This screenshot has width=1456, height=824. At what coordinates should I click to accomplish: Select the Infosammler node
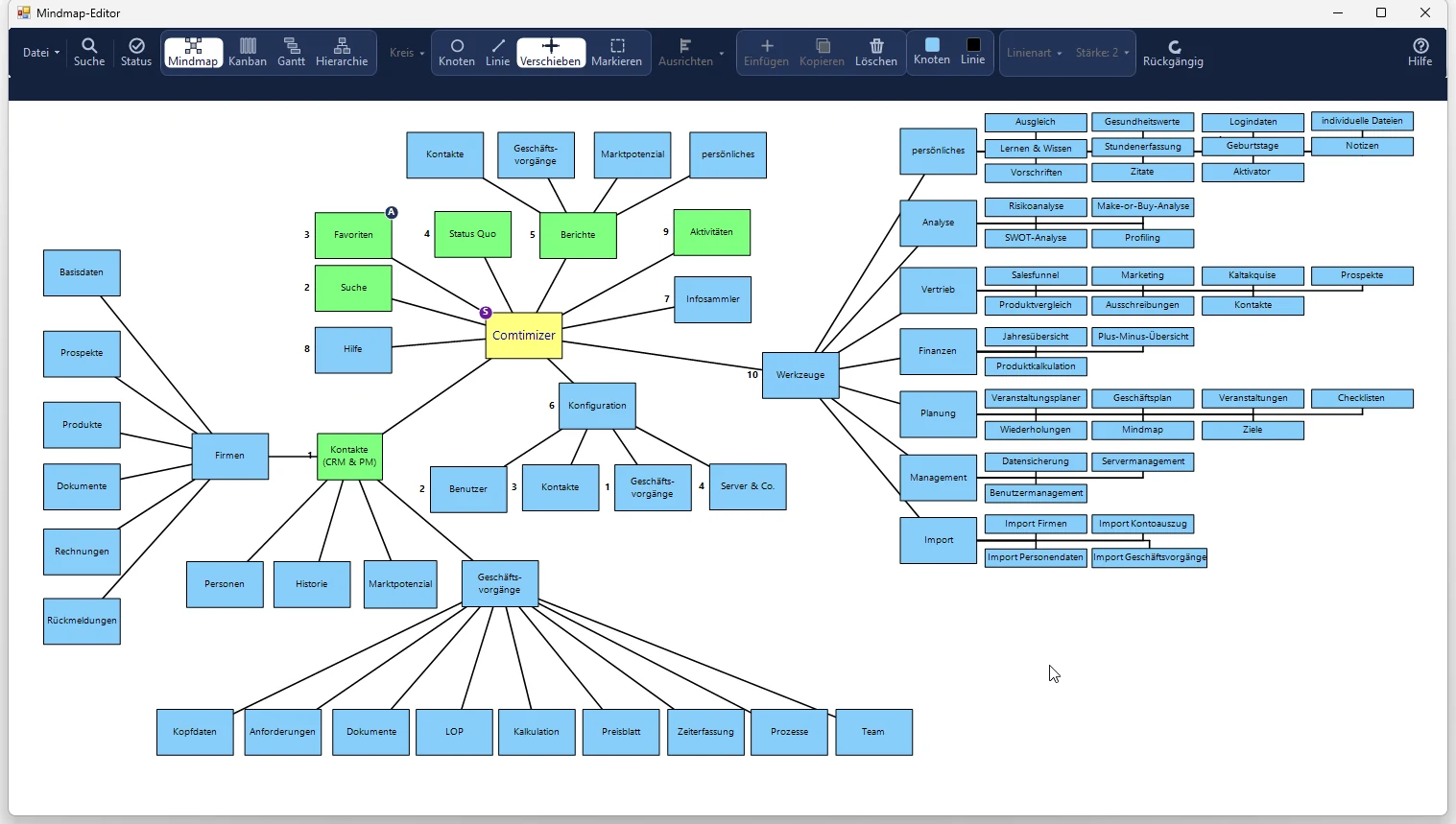(x=713, y=299)
